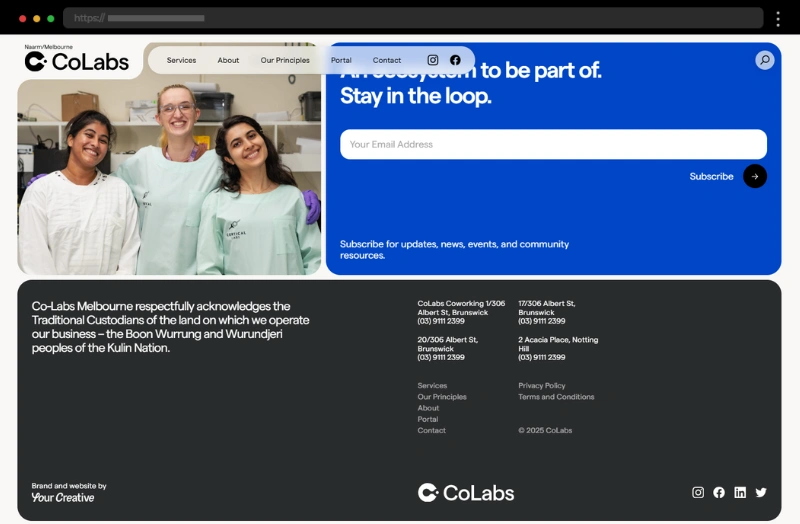
Task: Click the search magnifier icon
Action: 765,60
